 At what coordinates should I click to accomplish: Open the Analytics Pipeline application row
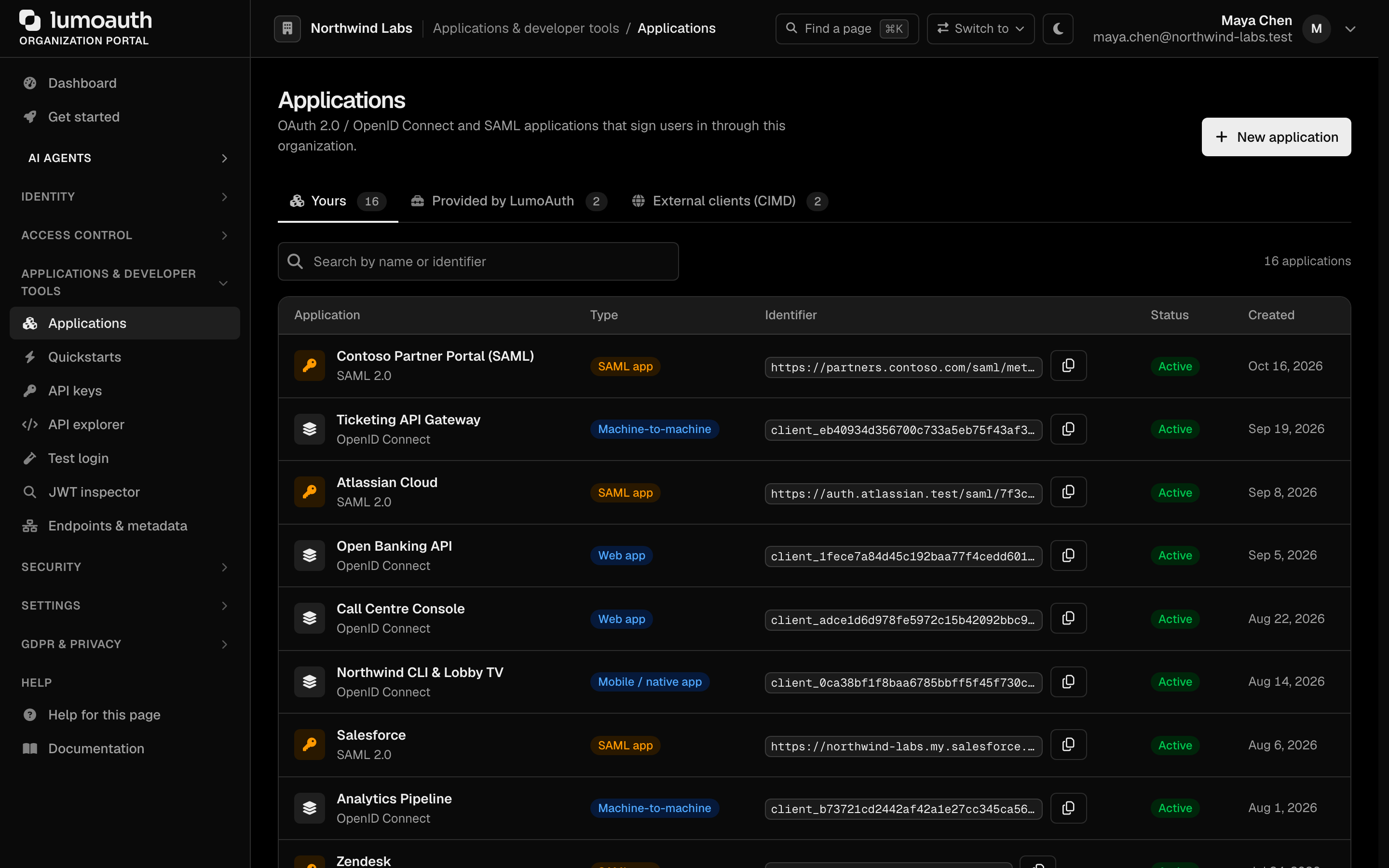[x=814, y=808]
